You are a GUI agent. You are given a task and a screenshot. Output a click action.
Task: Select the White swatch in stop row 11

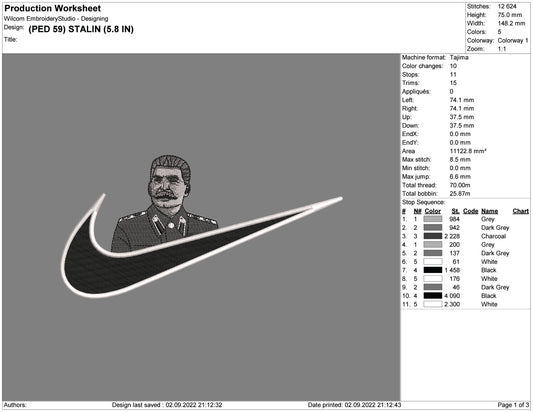coord(433,304)
